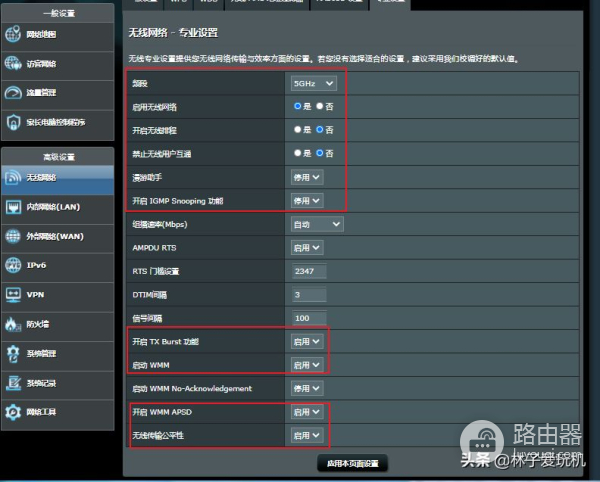Click the 网络地图 globe icon

coord(14,34)
